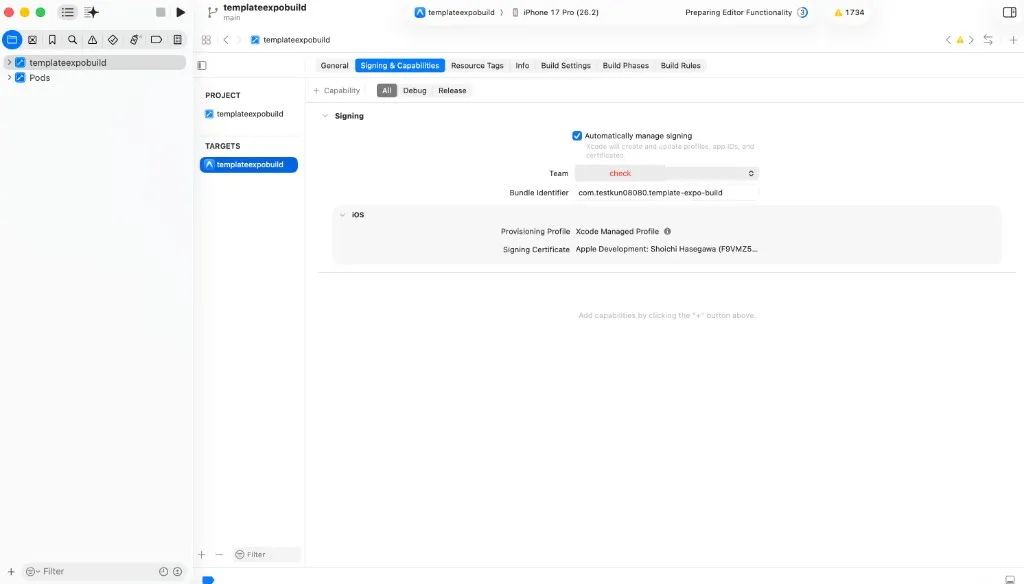Open the Team dropdown

667,173
